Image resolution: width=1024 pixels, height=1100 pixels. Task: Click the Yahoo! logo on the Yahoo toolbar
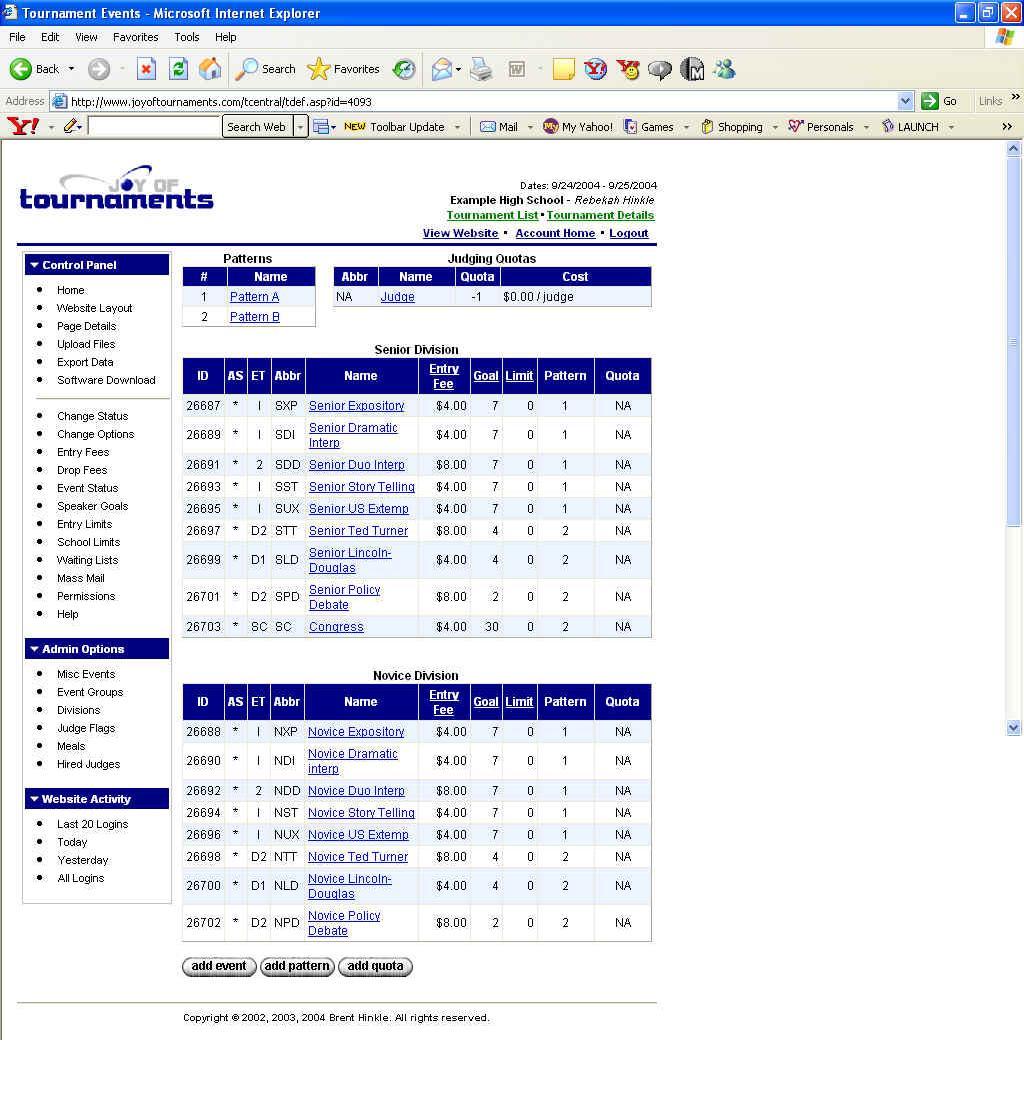click(x=22, y=126)
